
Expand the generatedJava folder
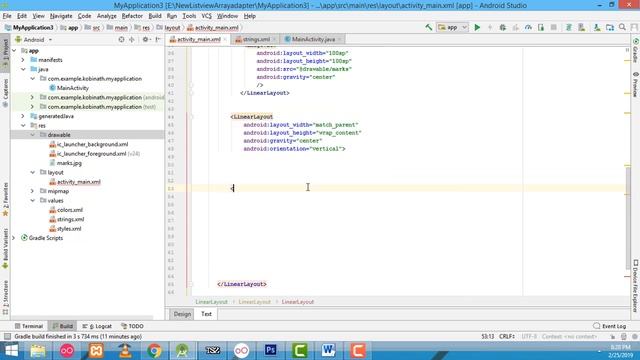point(23,116)
